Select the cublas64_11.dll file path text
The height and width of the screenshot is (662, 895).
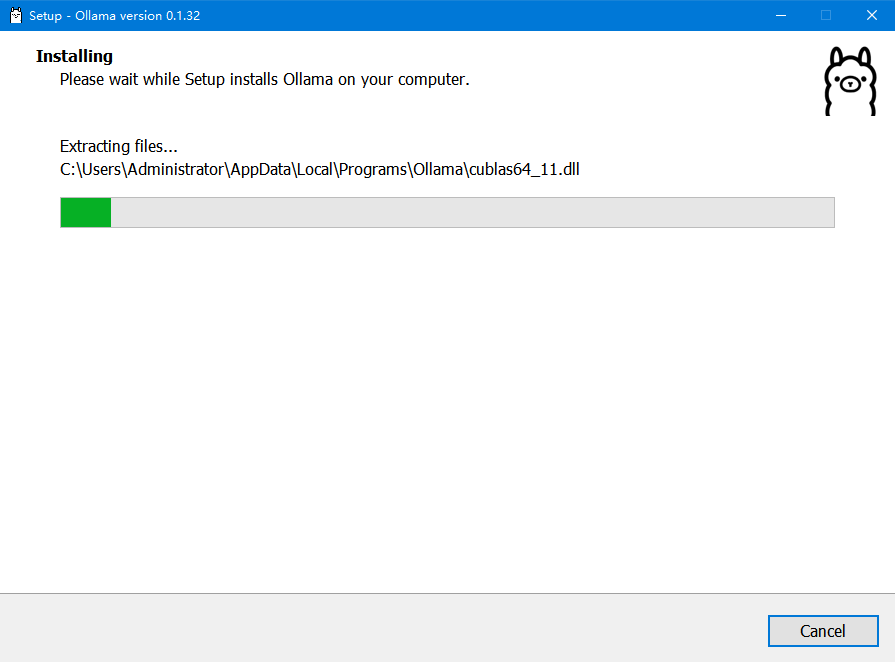(320, 169)
